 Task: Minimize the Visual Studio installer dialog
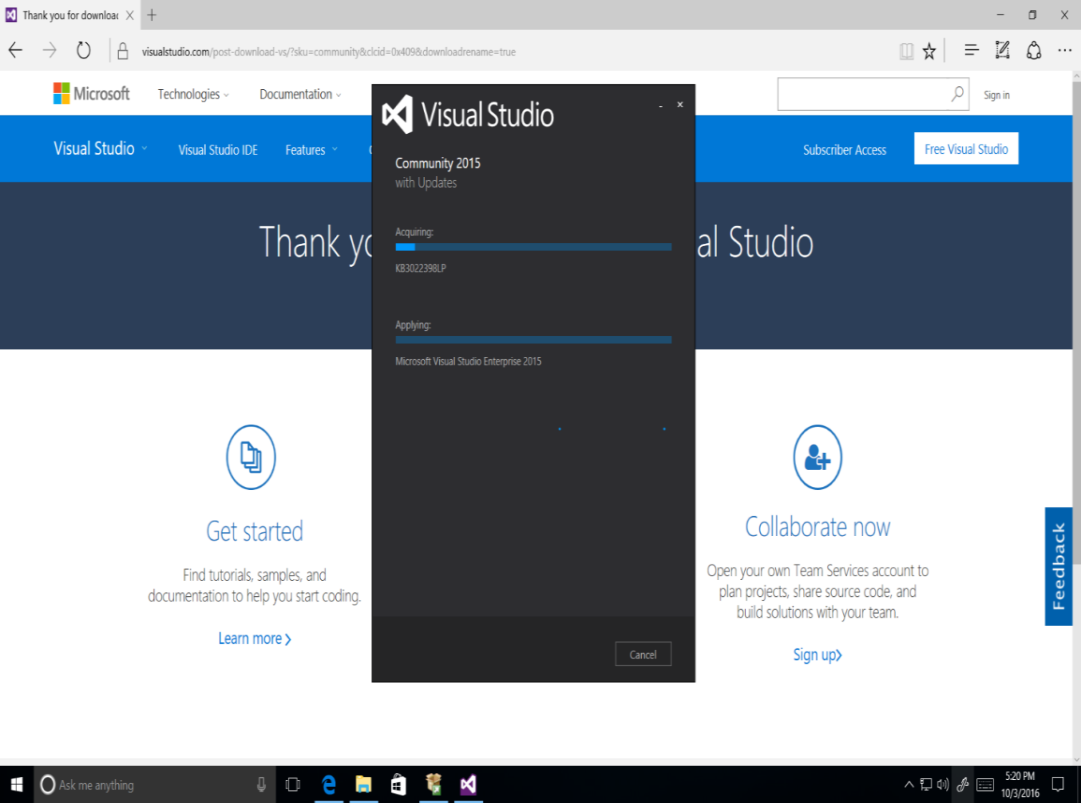tap(660, 105)
